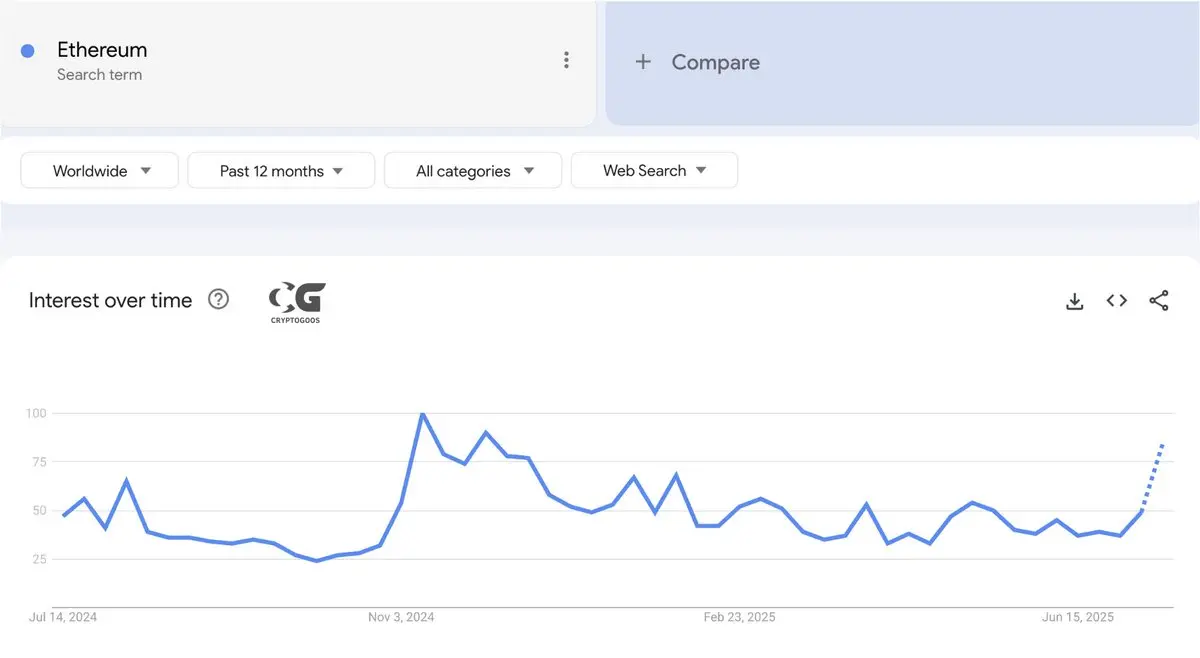Click the Interest over time heading
Viewport: 1200px width, 658px height.
coord(110,300)
